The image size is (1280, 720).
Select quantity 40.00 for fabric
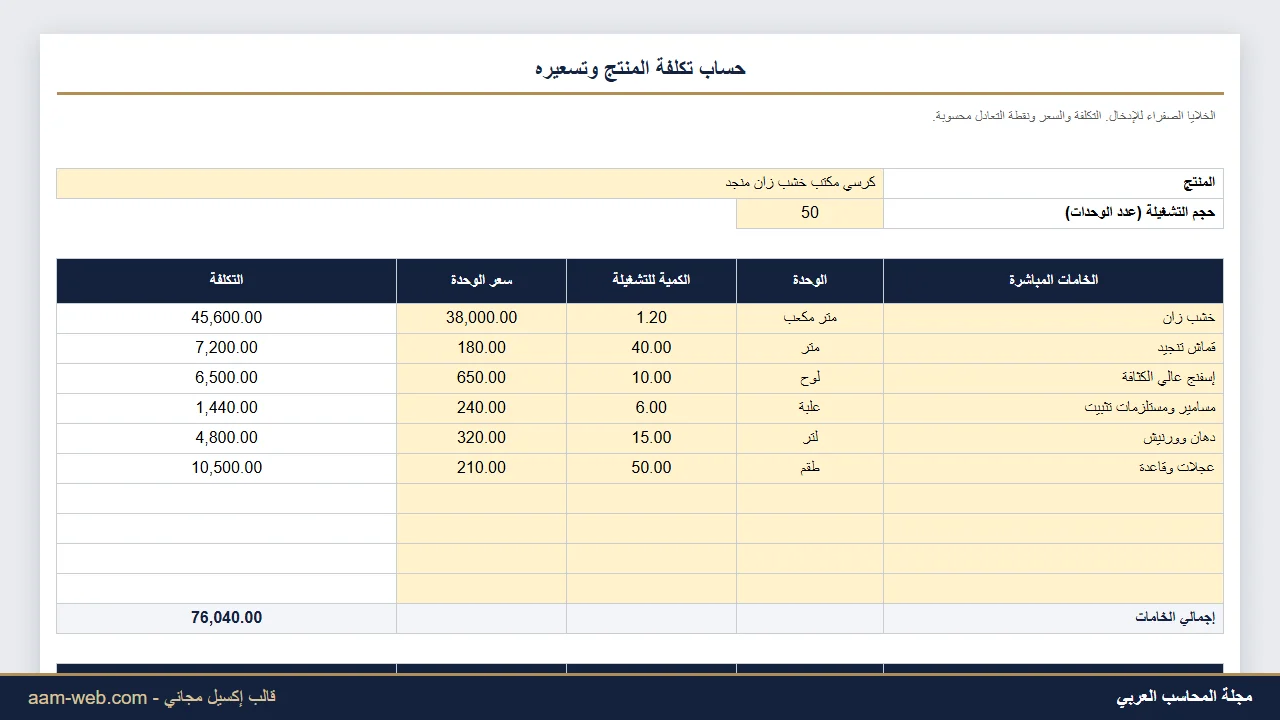pos(652,348)
